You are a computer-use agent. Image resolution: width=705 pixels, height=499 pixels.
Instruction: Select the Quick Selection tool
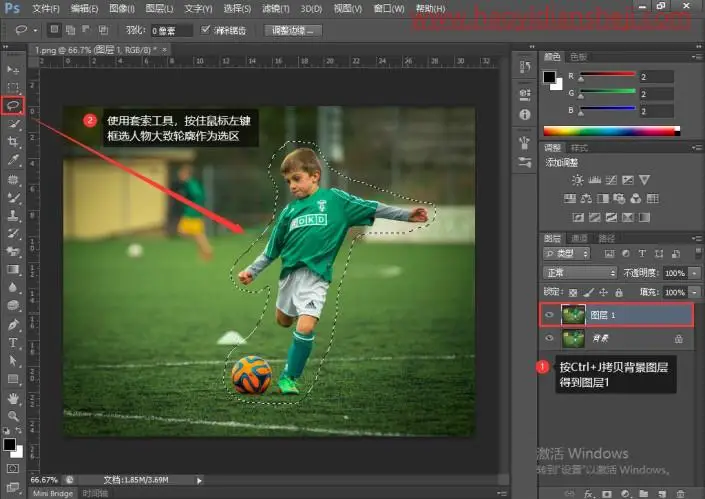(x=13, y=124)
